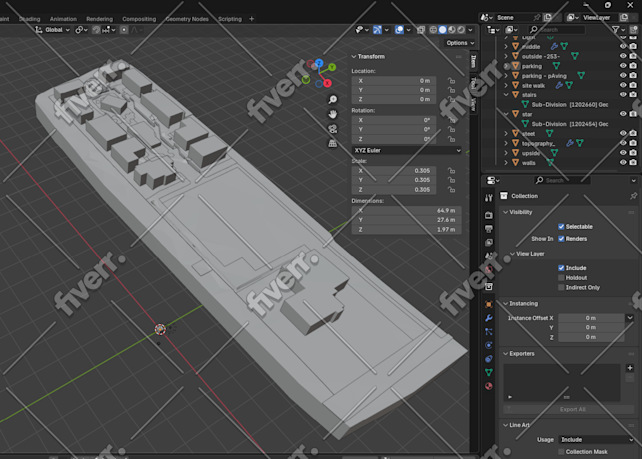Viewport: 642px width, 459px height.
Task: Open the XYZ Euler rotation mode dropdown
Action: 407,150
